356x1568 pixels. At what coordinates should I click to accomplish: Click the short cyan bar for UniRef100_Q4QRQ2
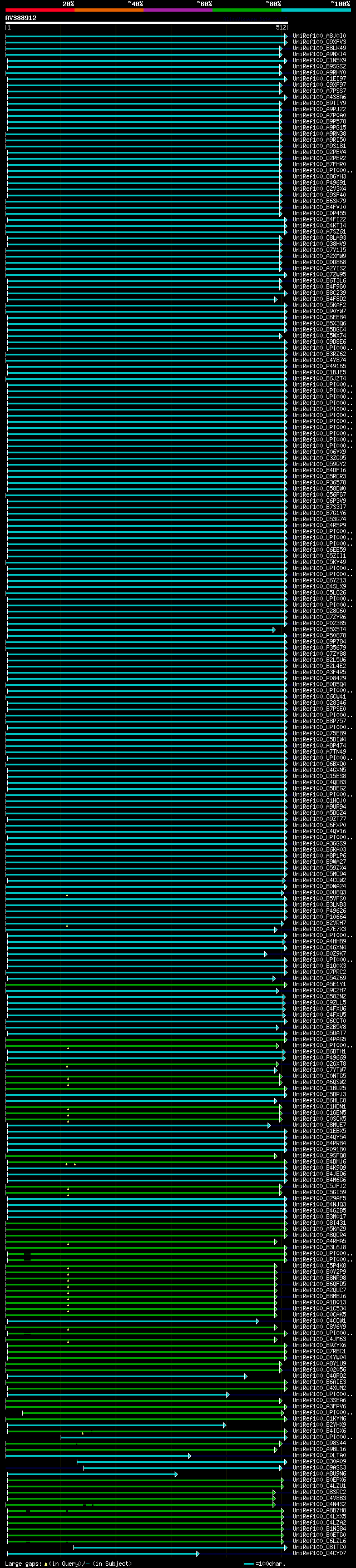127,1376
